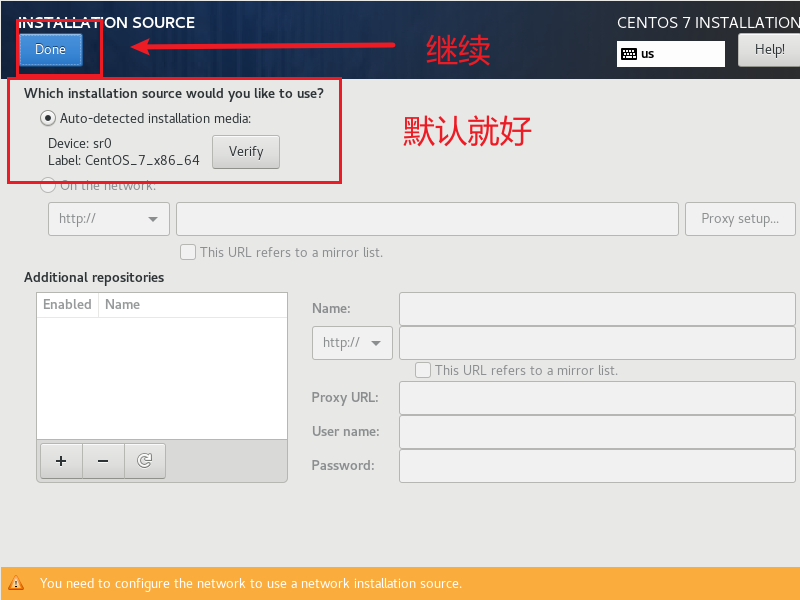Remove repository with minus icon
Image resolution: width=800 pixels, height=600 pixels.
click(x=103, y=461)
